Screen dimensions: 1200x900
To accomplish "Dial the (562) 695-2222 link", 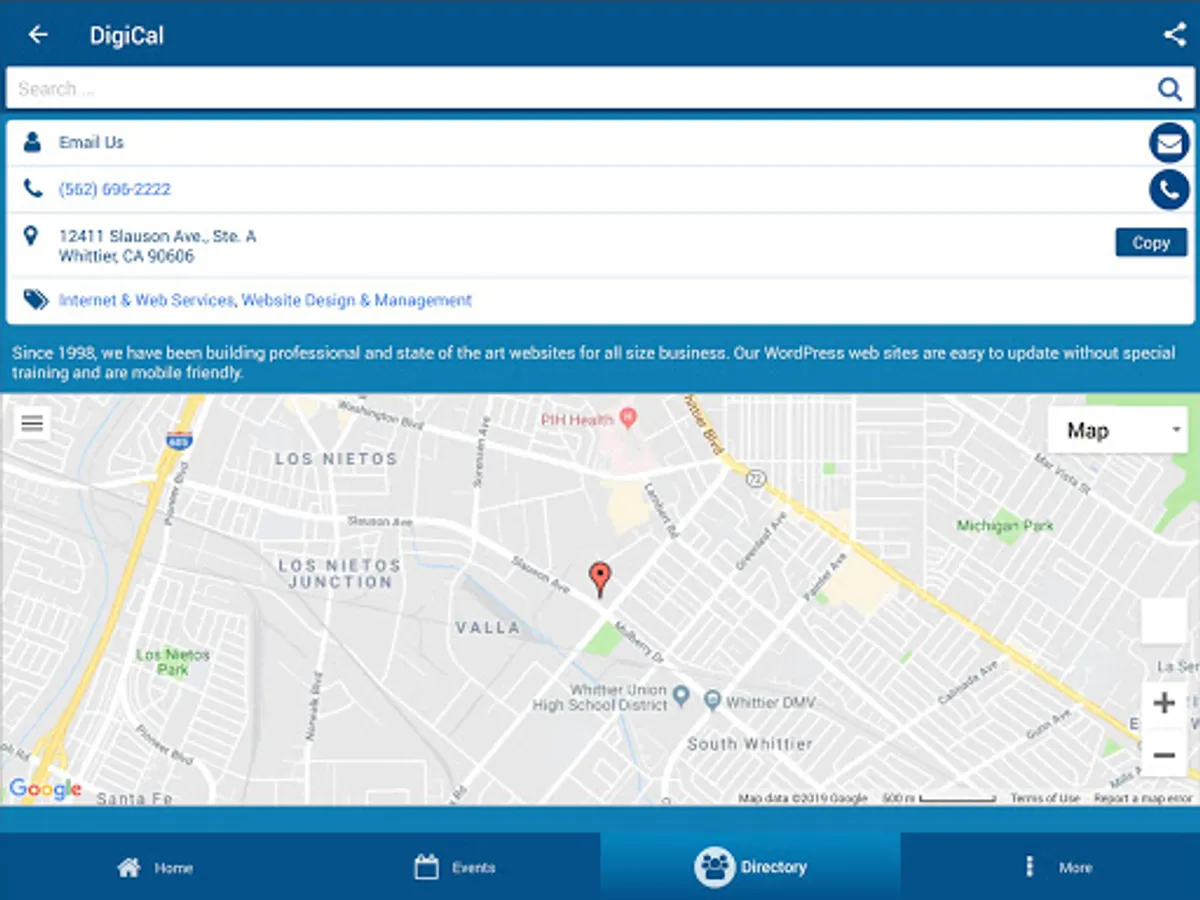I will 115,189.
